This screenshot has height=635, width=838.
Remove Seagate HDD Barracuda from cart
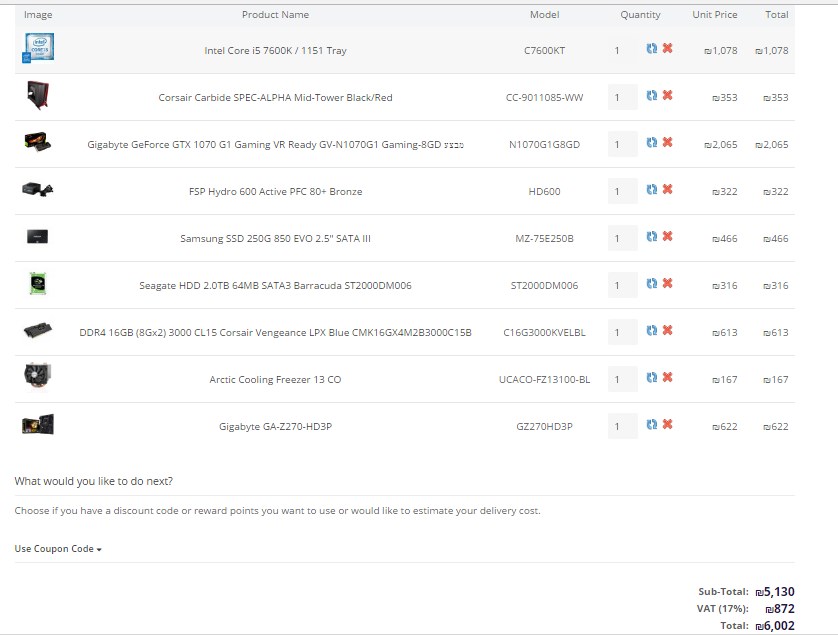tap(668, 284)
